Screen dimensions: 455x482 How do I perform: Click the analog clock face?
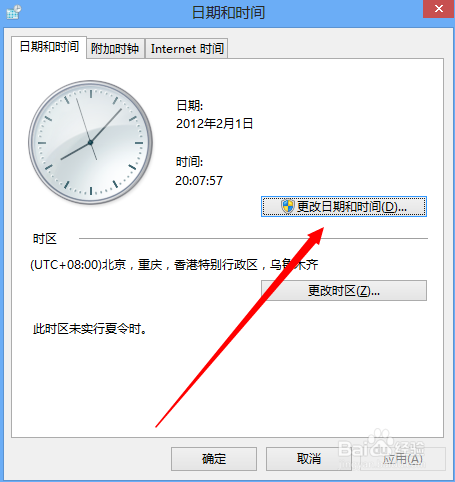point(90,142)
